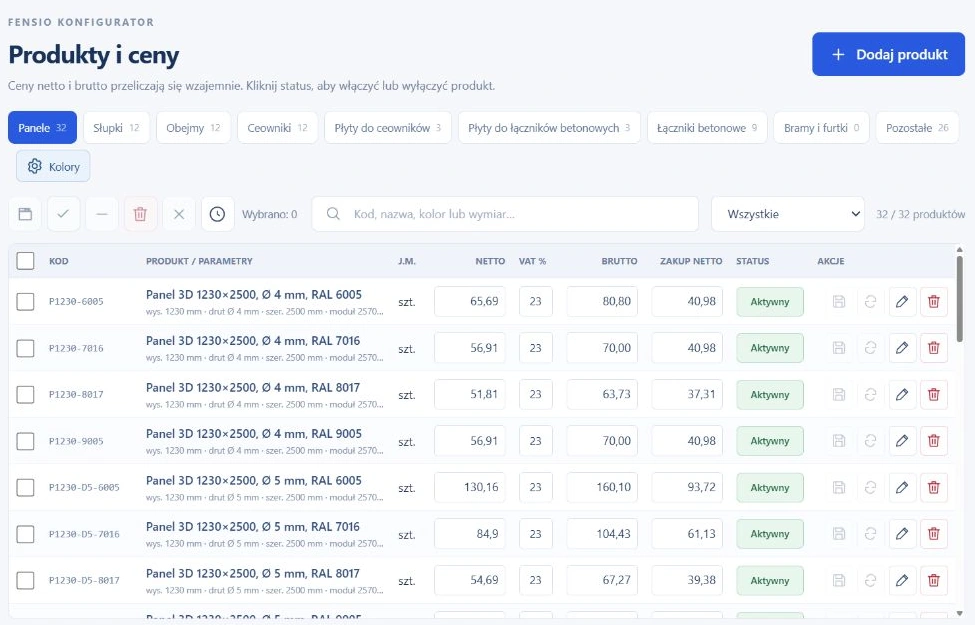
Task: Delete product P1230-D5-8017
Action: (934, 580)
